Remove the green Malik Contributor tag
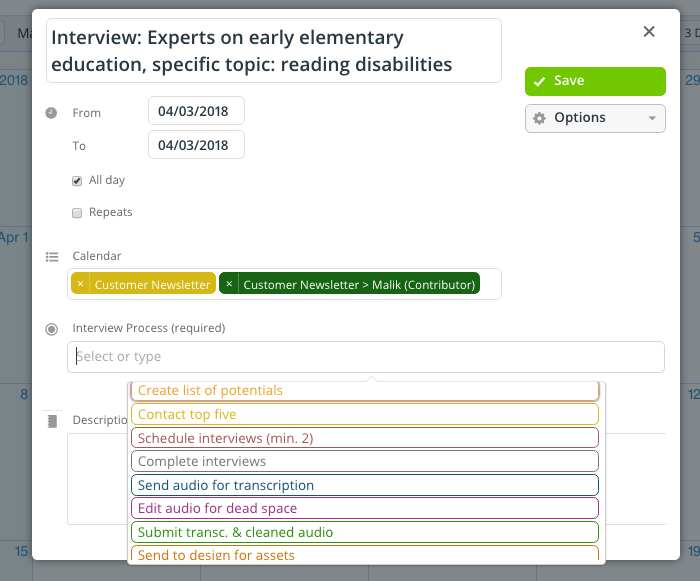Screen dimensions: 700x581 pyautogui.click(x=229, y=285)
